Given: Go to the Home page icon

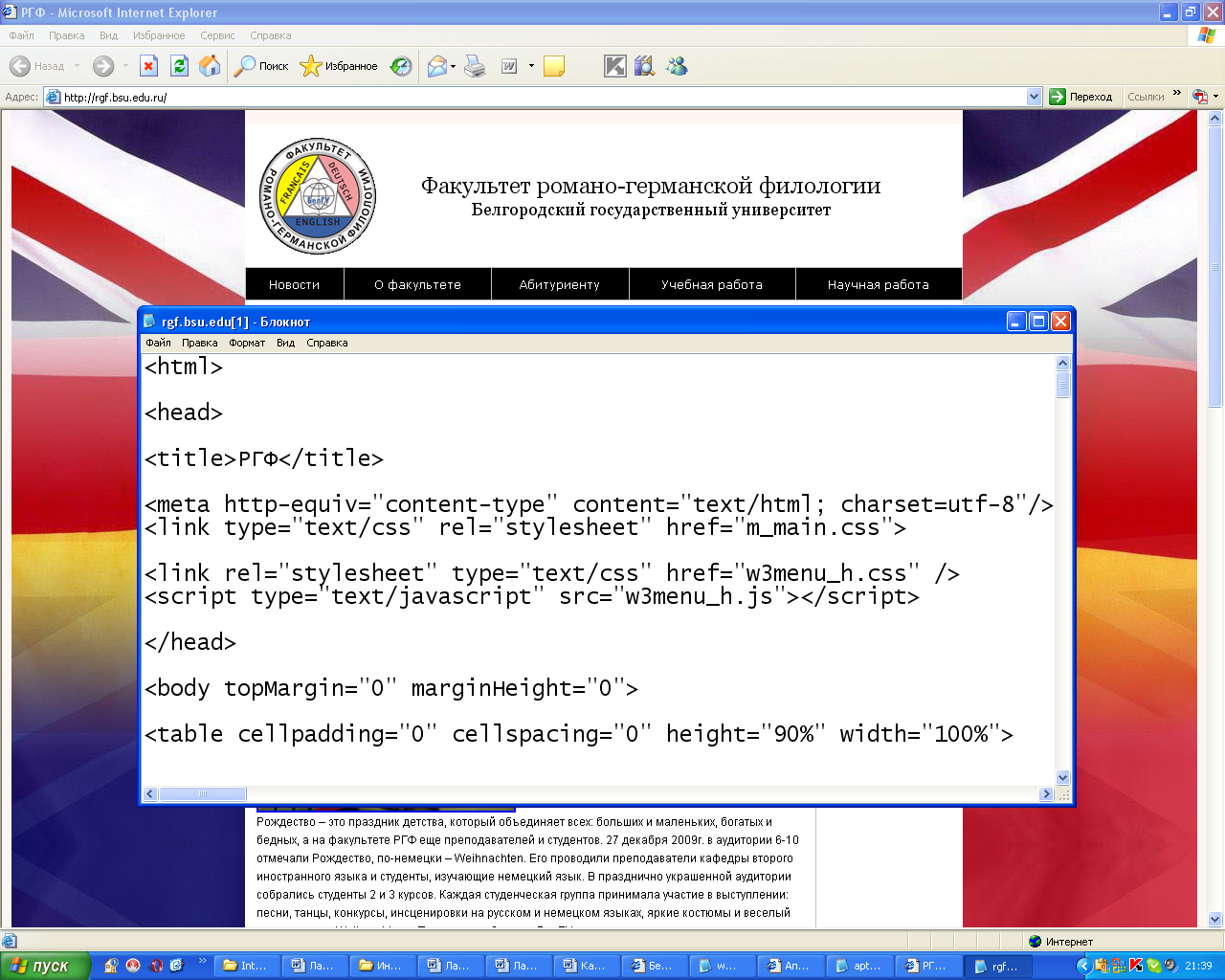Looking at the screenshot, I should (210, 66).
